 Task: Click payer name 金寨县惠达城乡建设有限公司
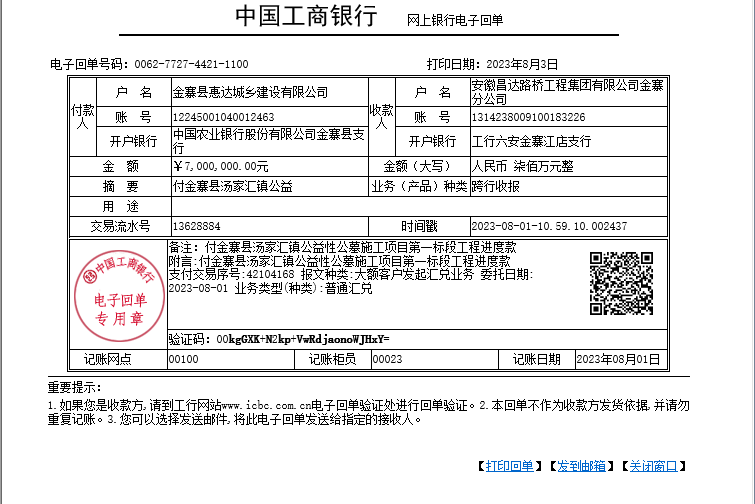pos(251,92)
